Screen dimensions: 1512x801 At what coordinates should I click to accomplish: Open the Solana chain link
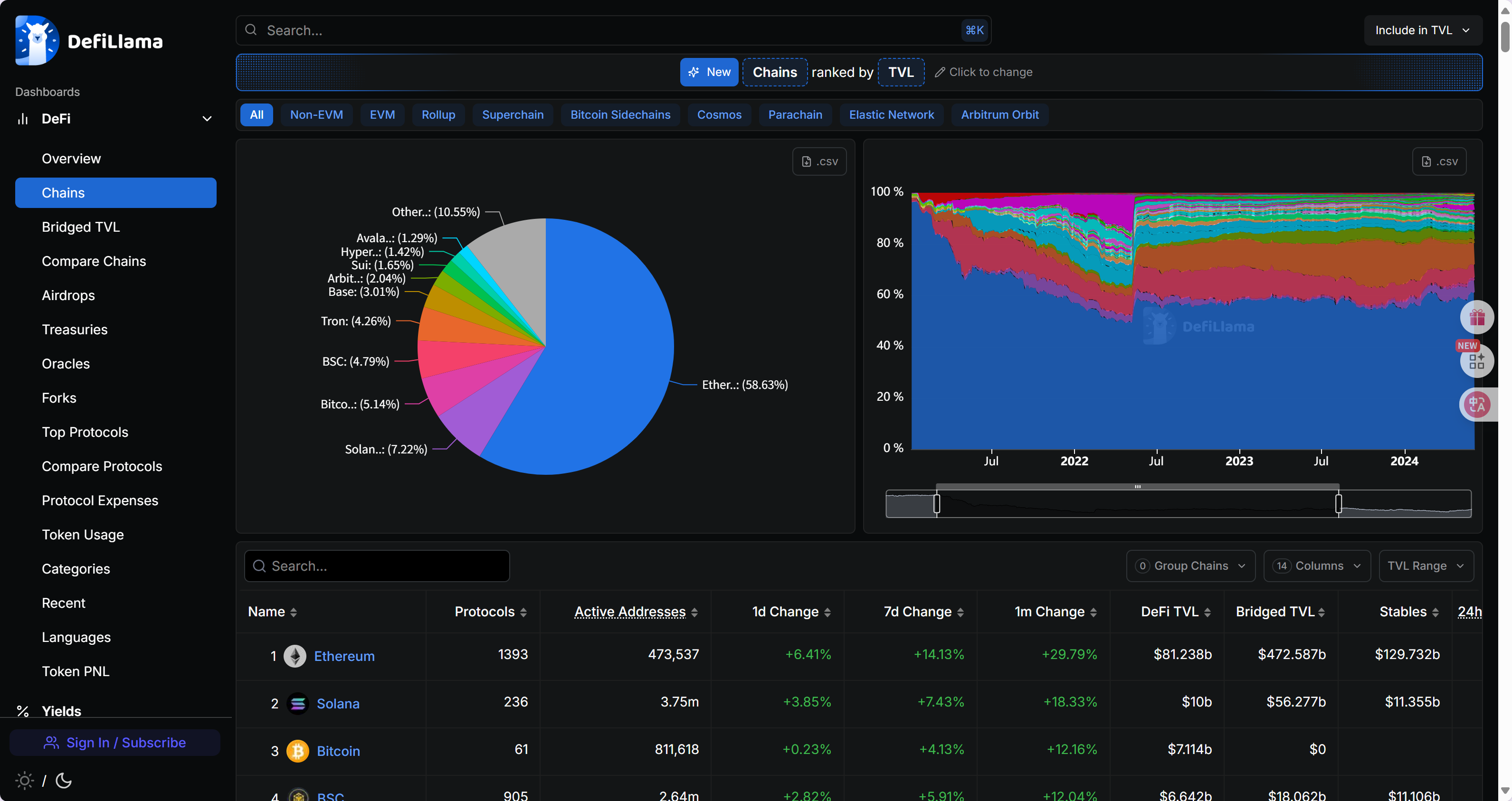coord(338,704)
